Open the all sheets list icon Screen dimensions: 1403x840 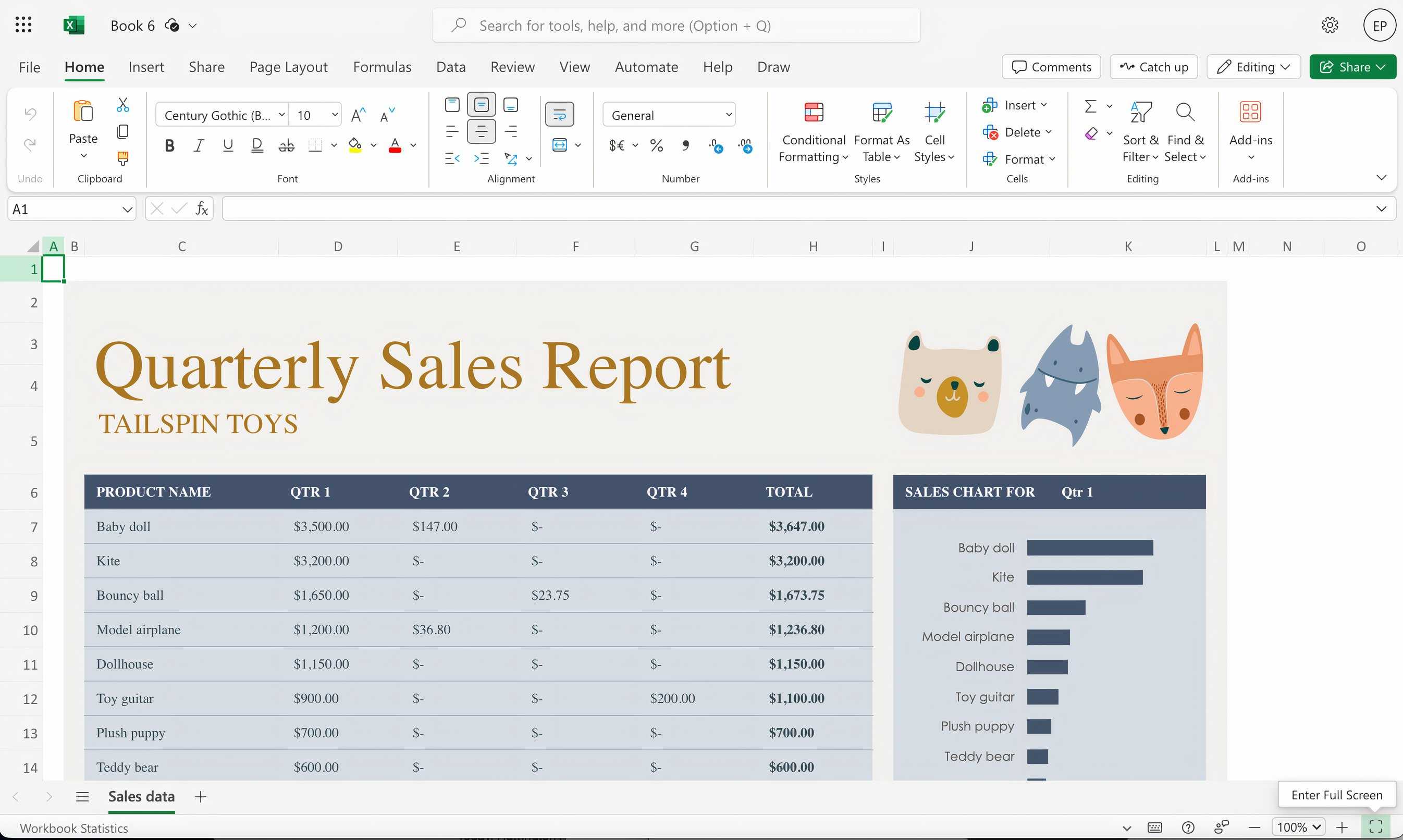(x=82, y=797)
